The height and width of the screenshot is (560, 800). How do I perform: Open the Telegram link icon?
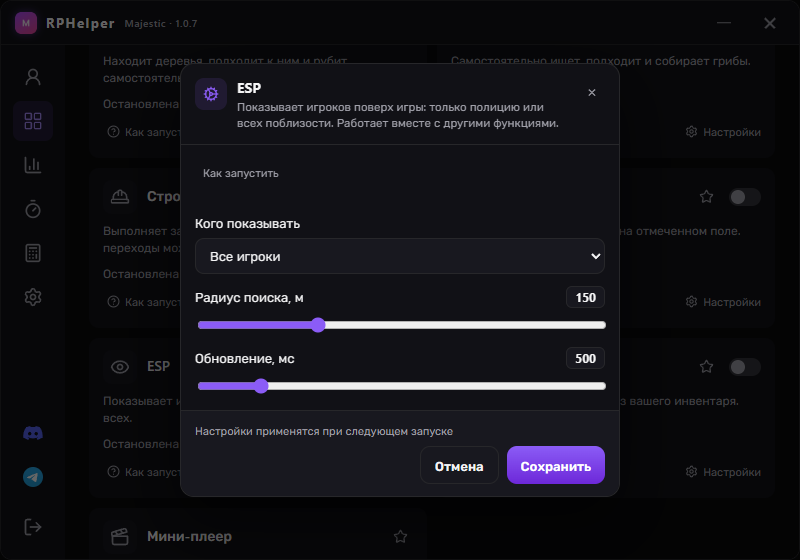(33, 477)
